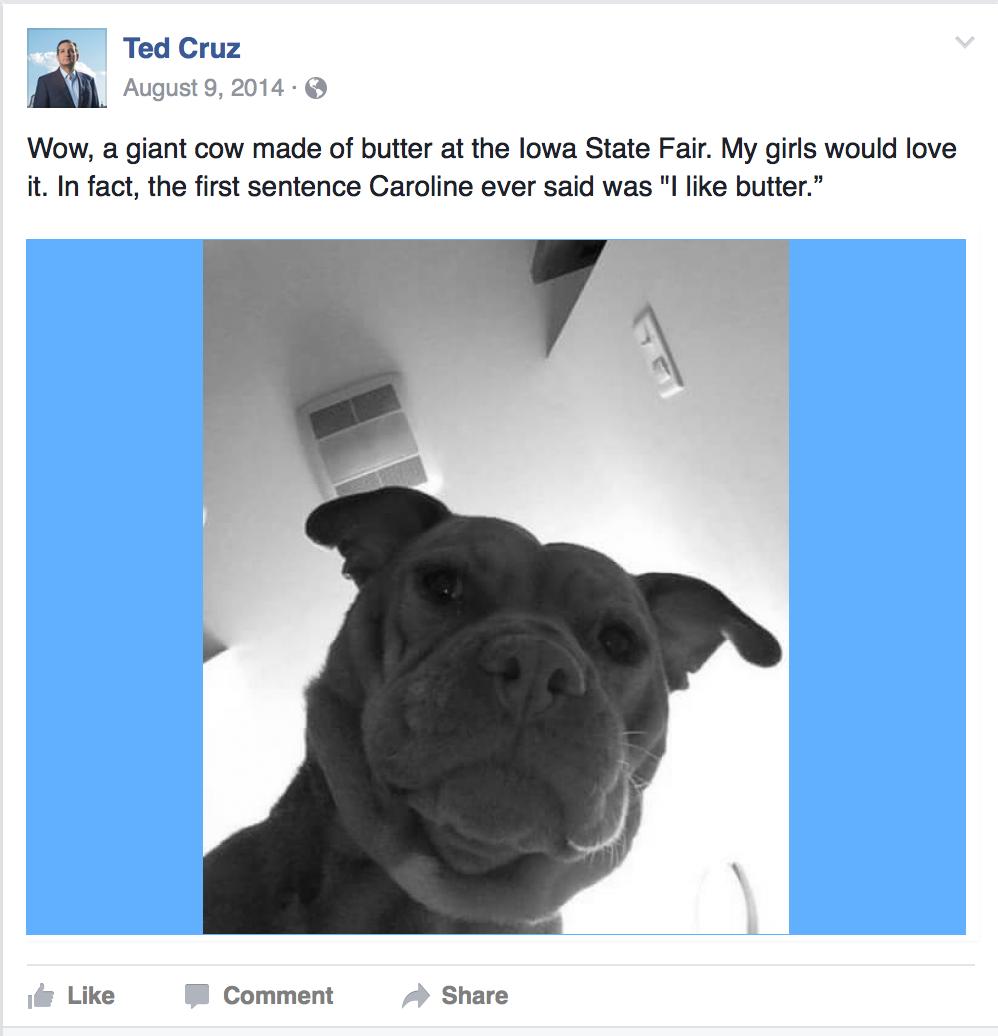Open the post options chevron menu
This screenshot has height=1036, width=998.
pos(965,42)
